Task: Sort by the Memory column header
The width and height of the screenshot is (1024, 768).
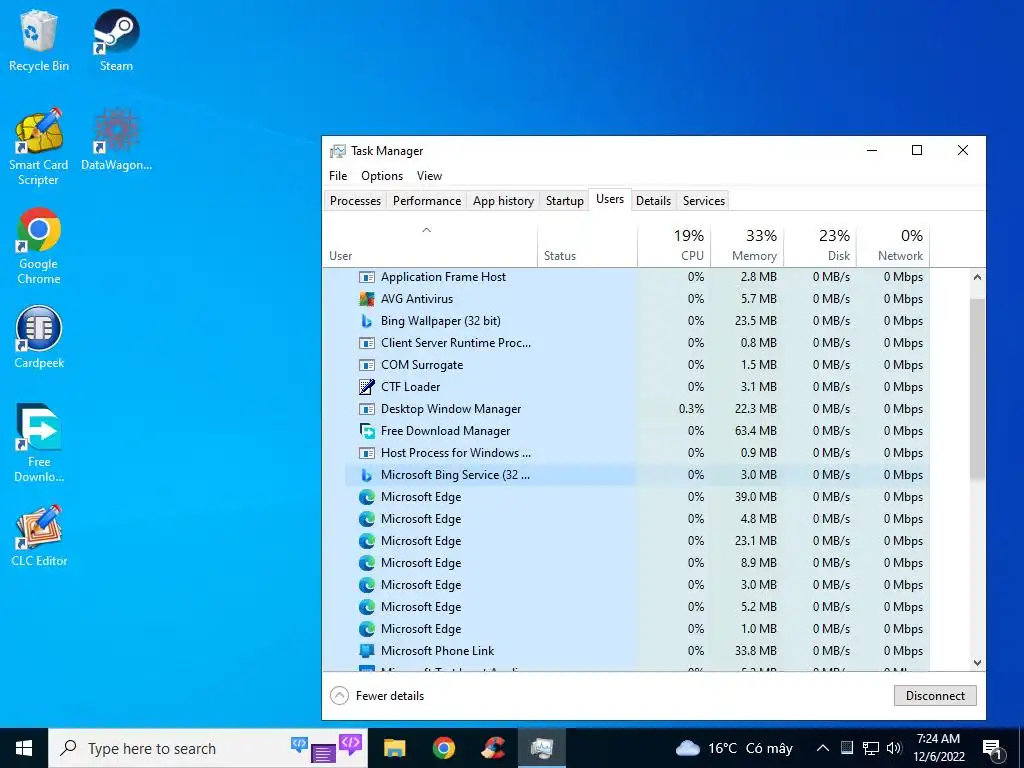Action: (747, 245)
